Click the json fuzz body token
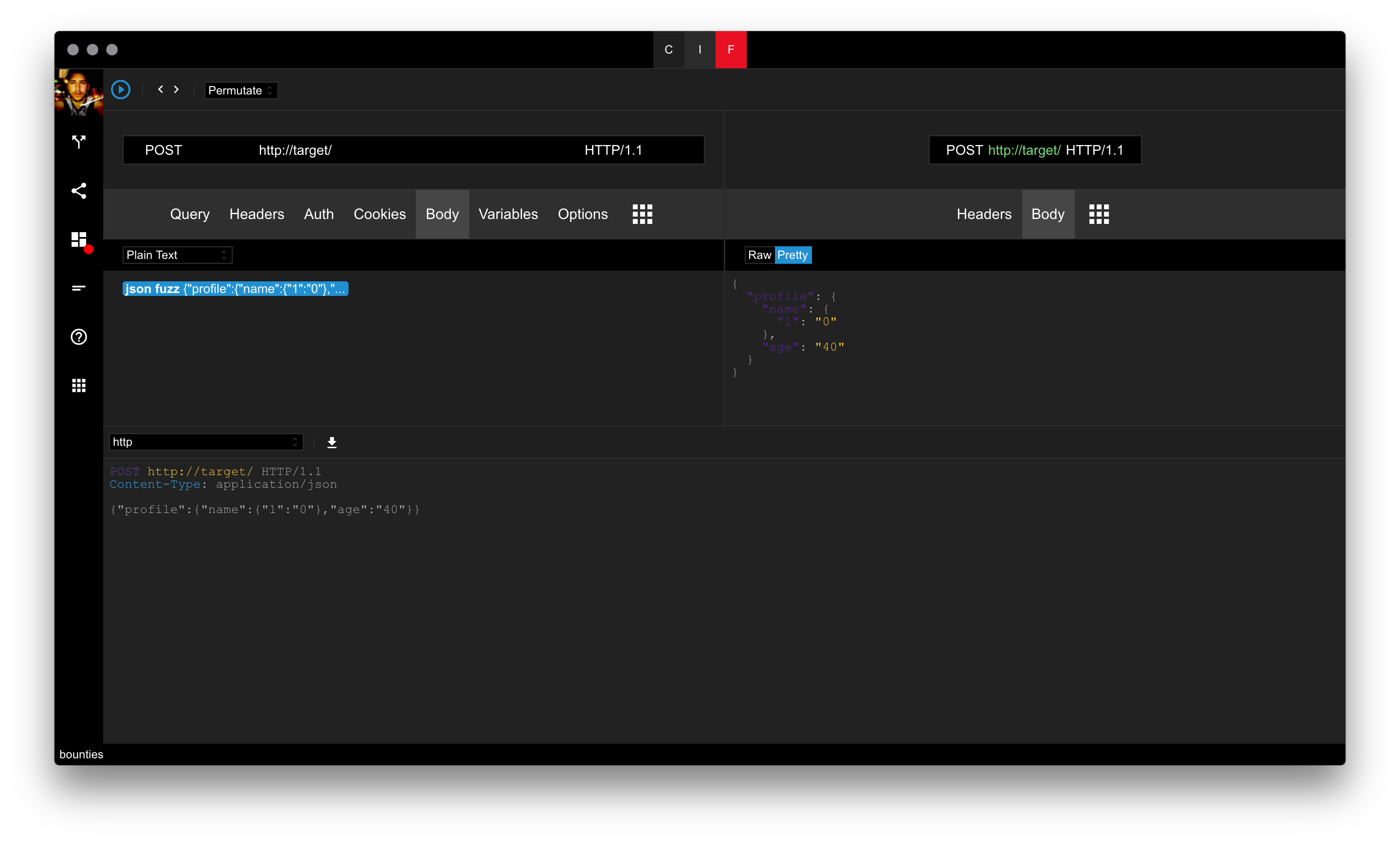This screenshot has height=843, width=1400. tap(235, 289)
